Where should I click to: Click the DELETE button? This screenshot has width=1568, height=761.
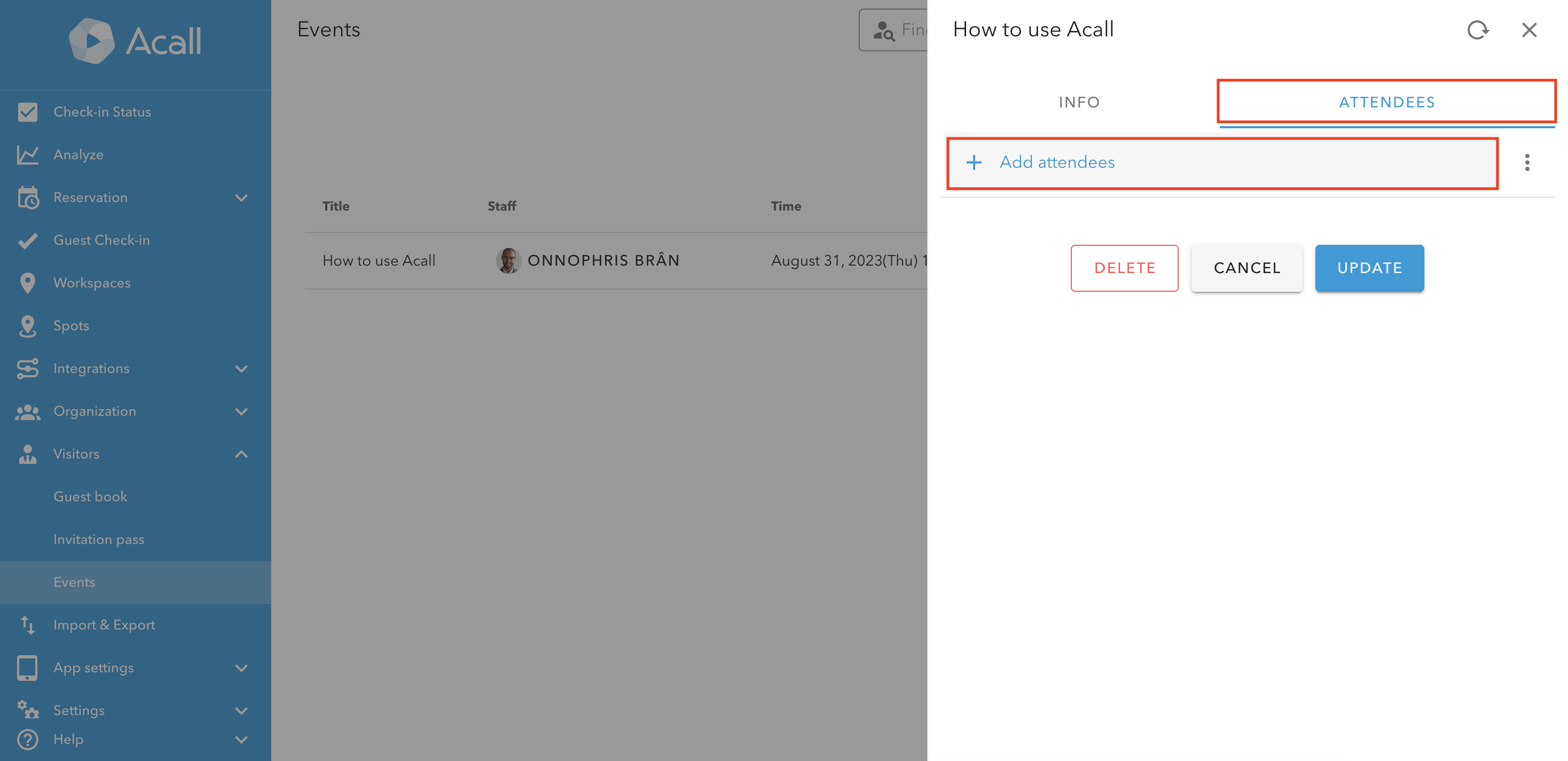[1124, 268]
